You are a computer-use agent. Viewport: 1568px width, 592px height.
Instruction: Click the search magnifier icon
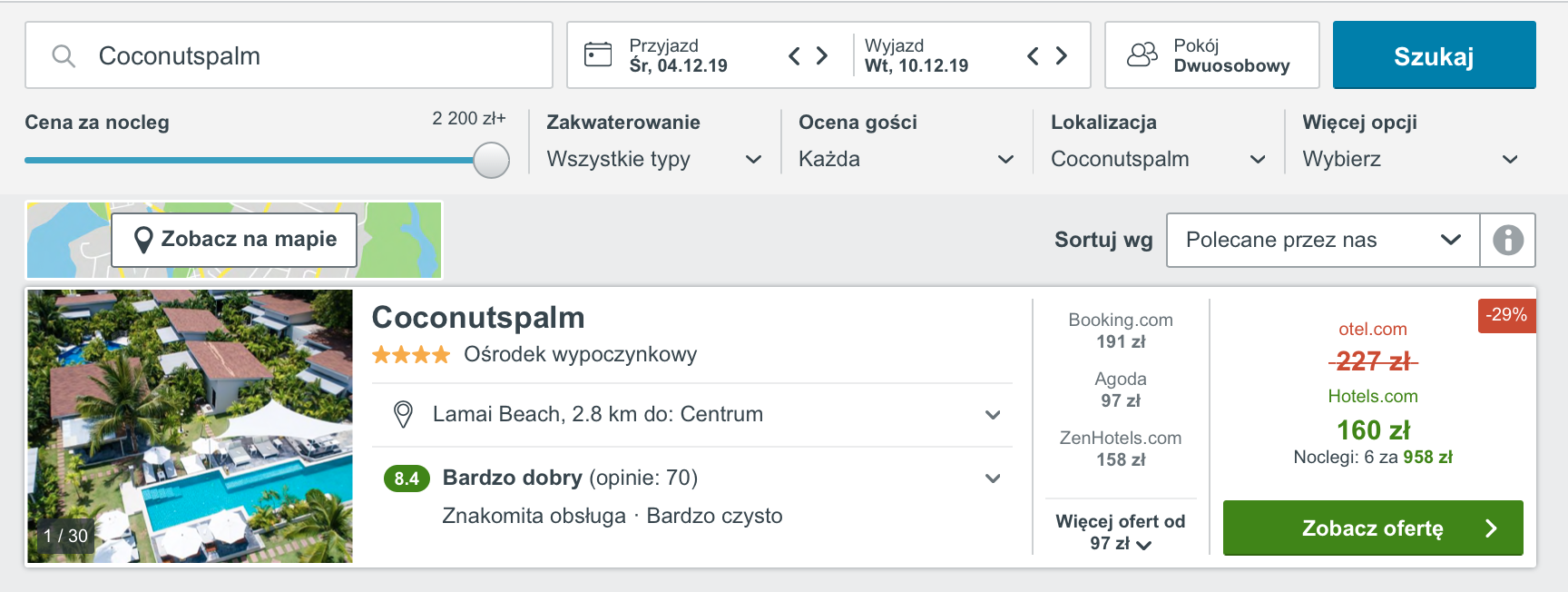64,56
